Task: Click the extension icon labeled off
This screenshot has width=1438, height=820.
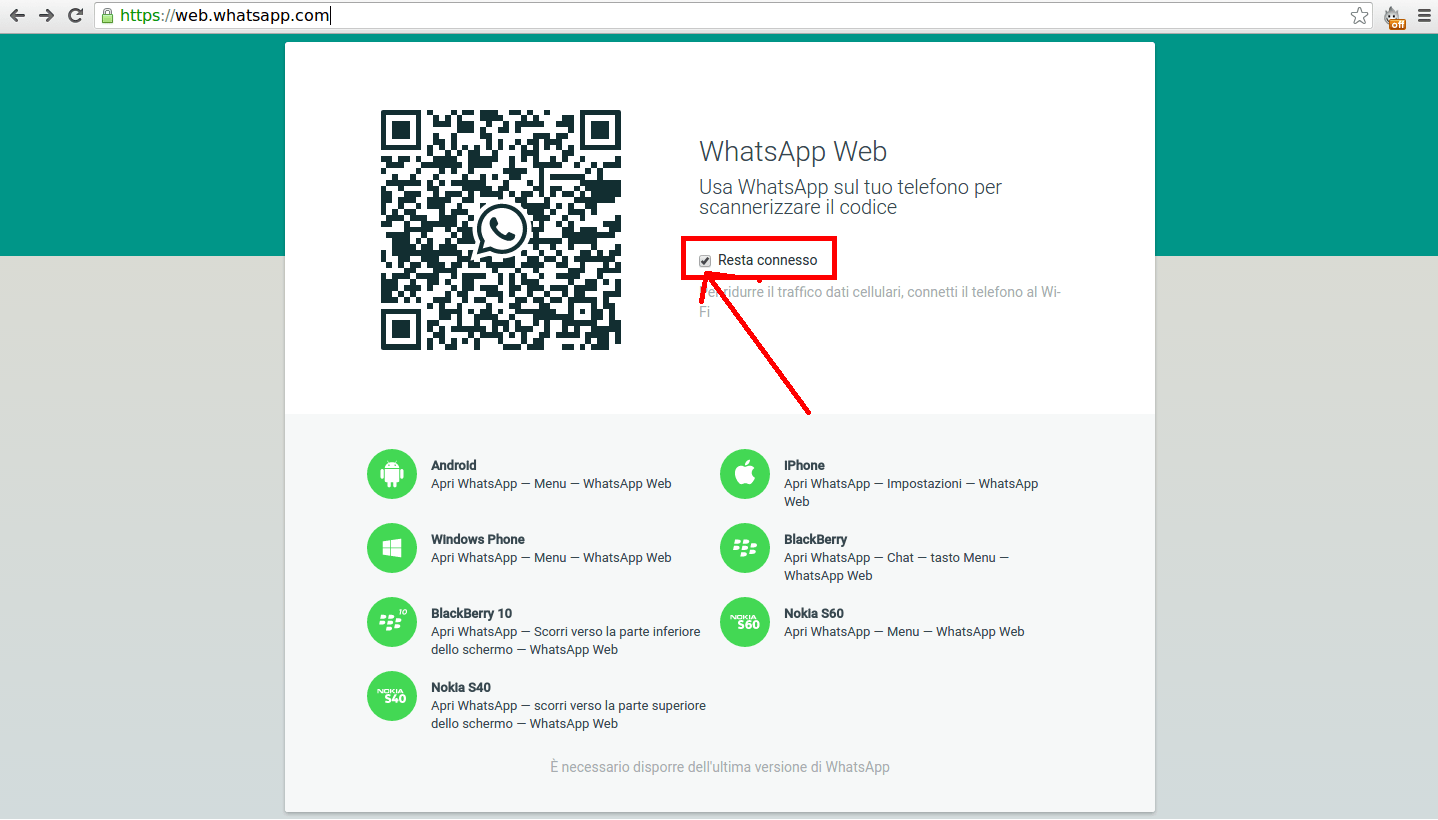Action: (1394, 17)
